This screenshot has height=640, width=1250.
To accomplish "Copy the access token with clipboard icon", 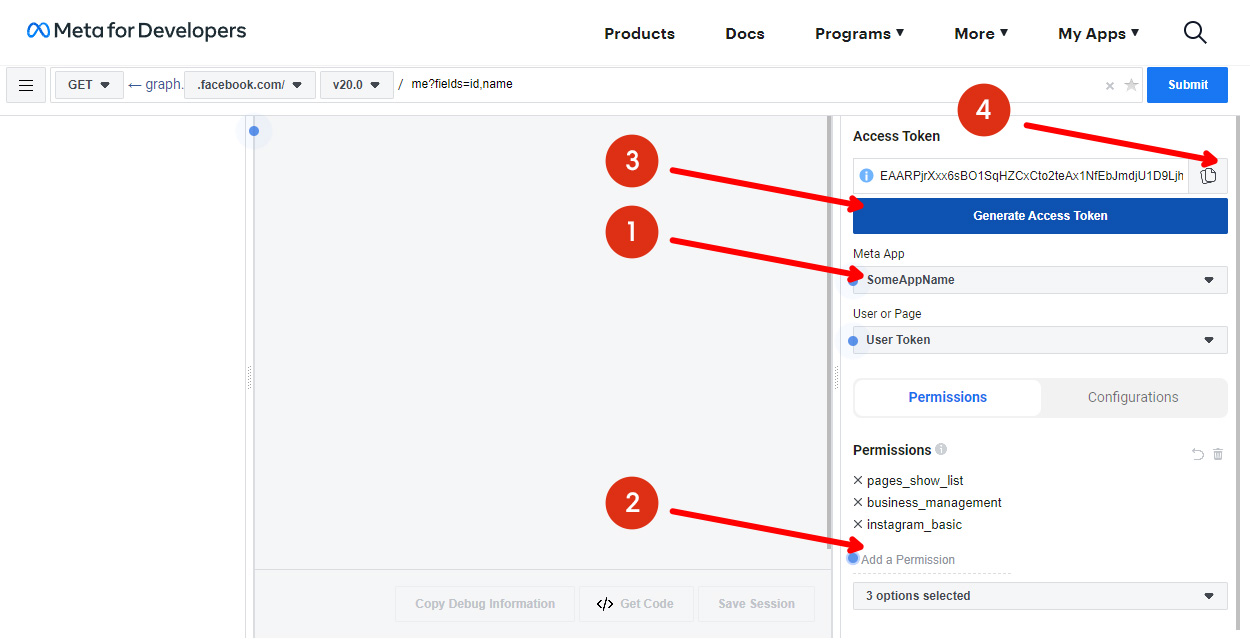I will click(x=1208, y=176).
